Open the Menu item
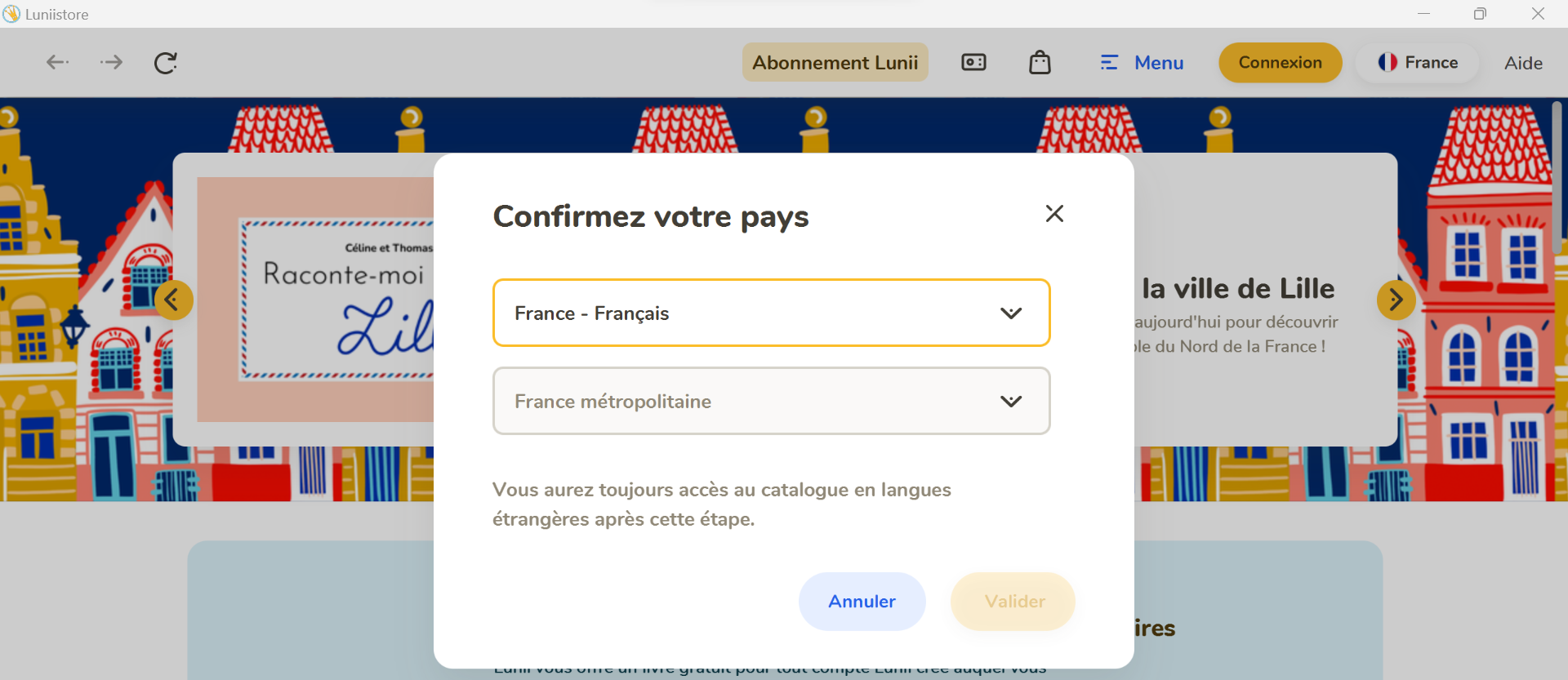Viewport: 1568px width, 680px height. pyautogui.click(x=1141, y=63)
